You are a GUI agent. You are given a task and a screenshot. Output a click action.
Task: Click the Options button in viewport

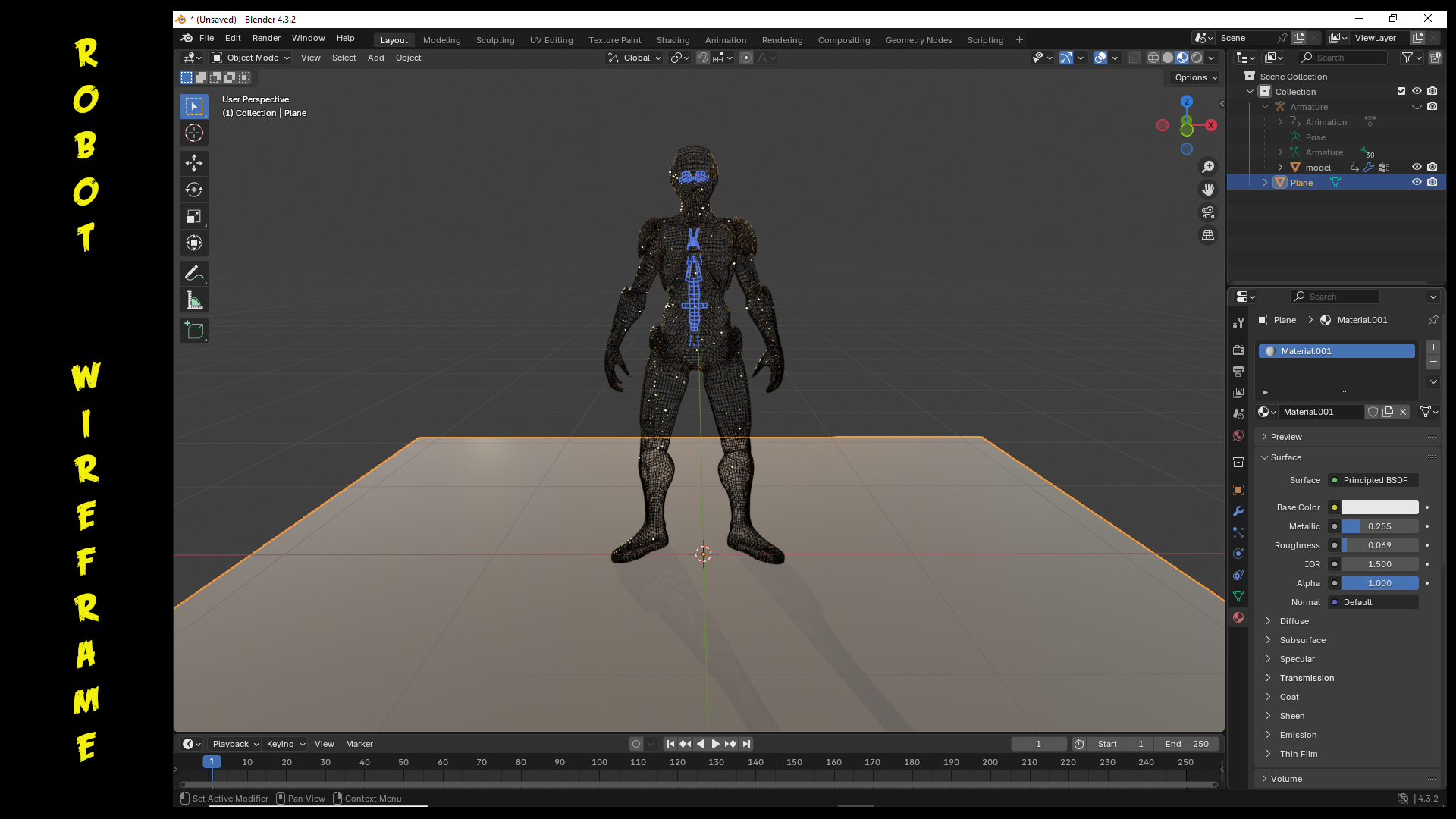click(1195, 77)
